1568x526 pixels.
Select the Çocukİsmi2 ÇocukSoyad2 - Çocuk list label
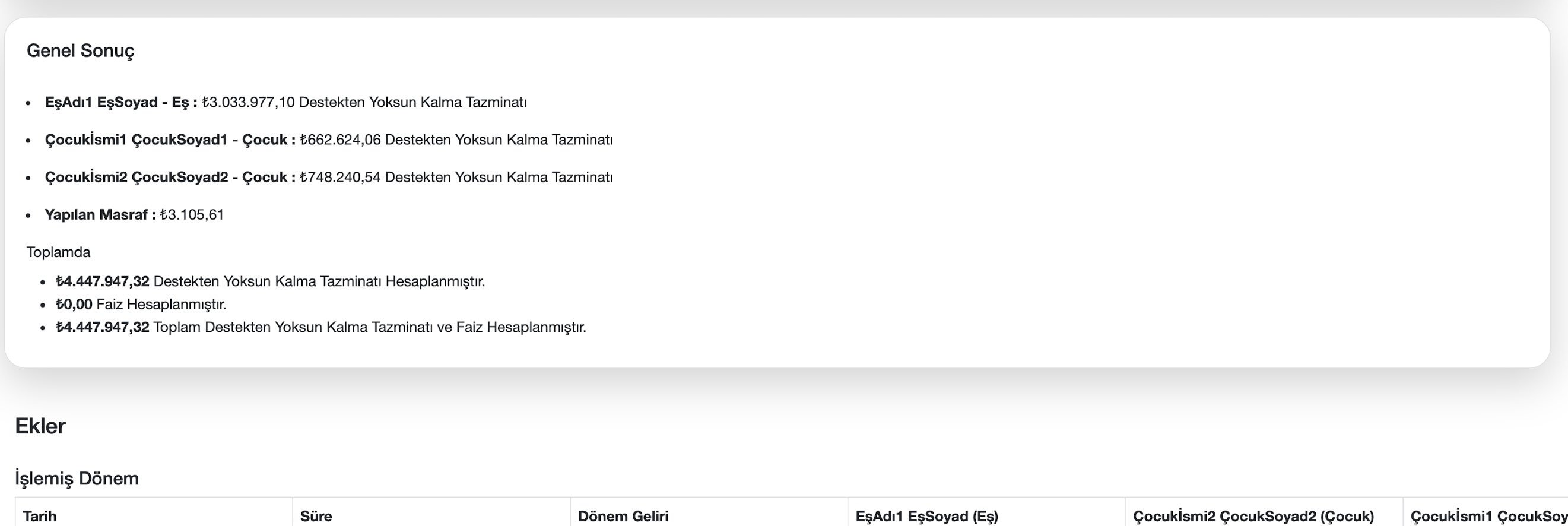click(x=170, y=177)
